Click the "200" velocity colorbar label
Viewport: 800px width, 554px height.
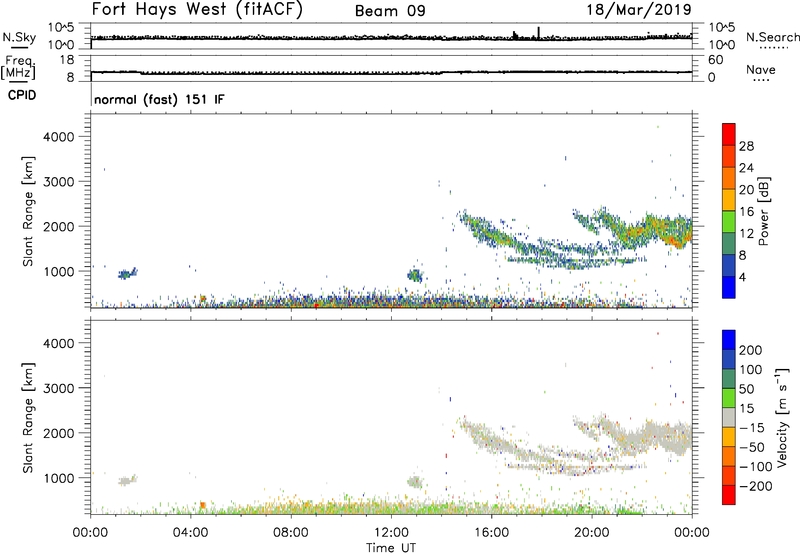pos(751,350)
